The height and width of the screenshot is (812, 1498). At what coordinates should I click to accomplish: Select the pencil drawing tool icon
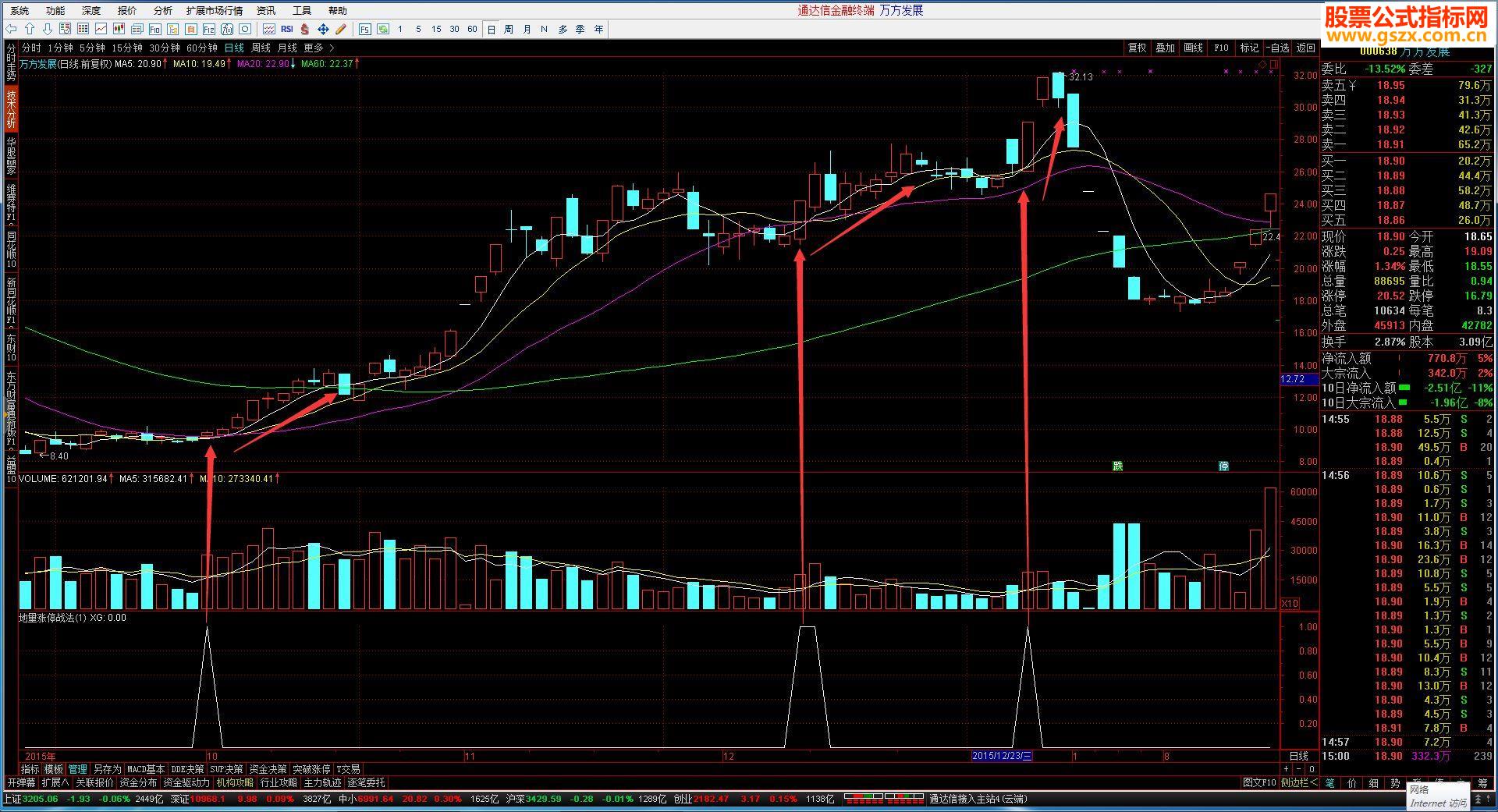click(x=340, y=29)
